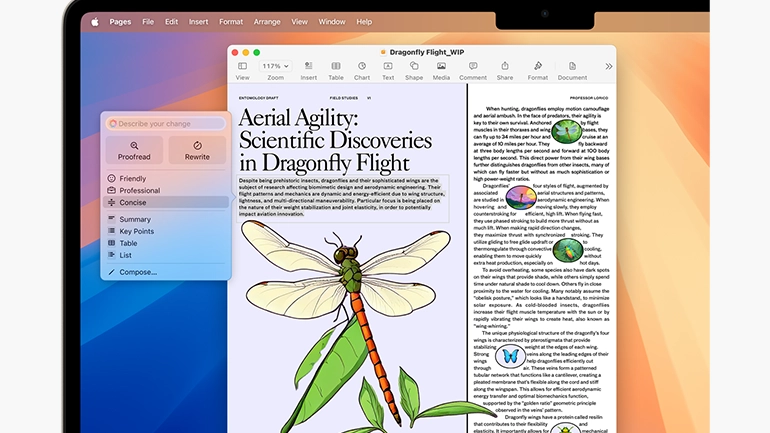Open the Format menu in the menu bar
Image resolution: width=770 pixels, height=433 pixels.
pyautogui.click(x=231, y=22)
